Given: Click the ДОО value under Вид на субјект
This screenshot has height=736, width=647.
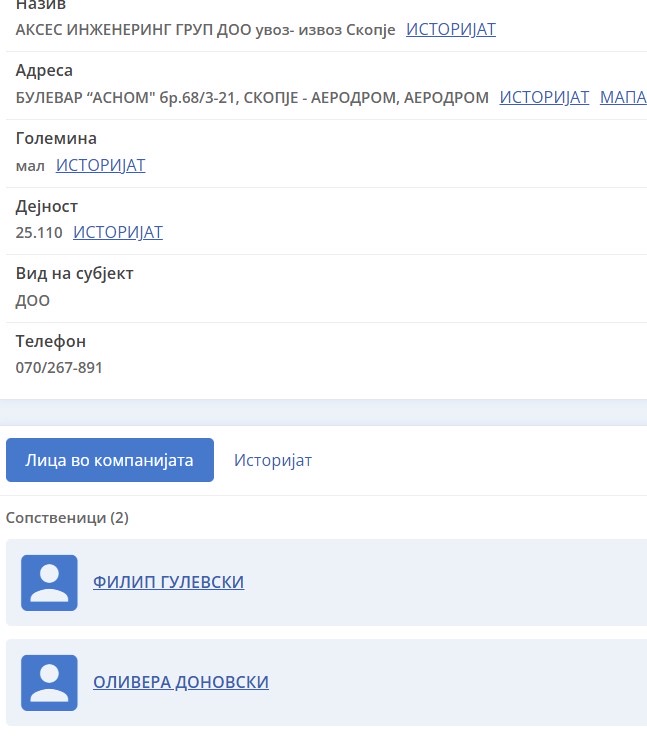Looking at the screenshot, I should coord(33,300).
